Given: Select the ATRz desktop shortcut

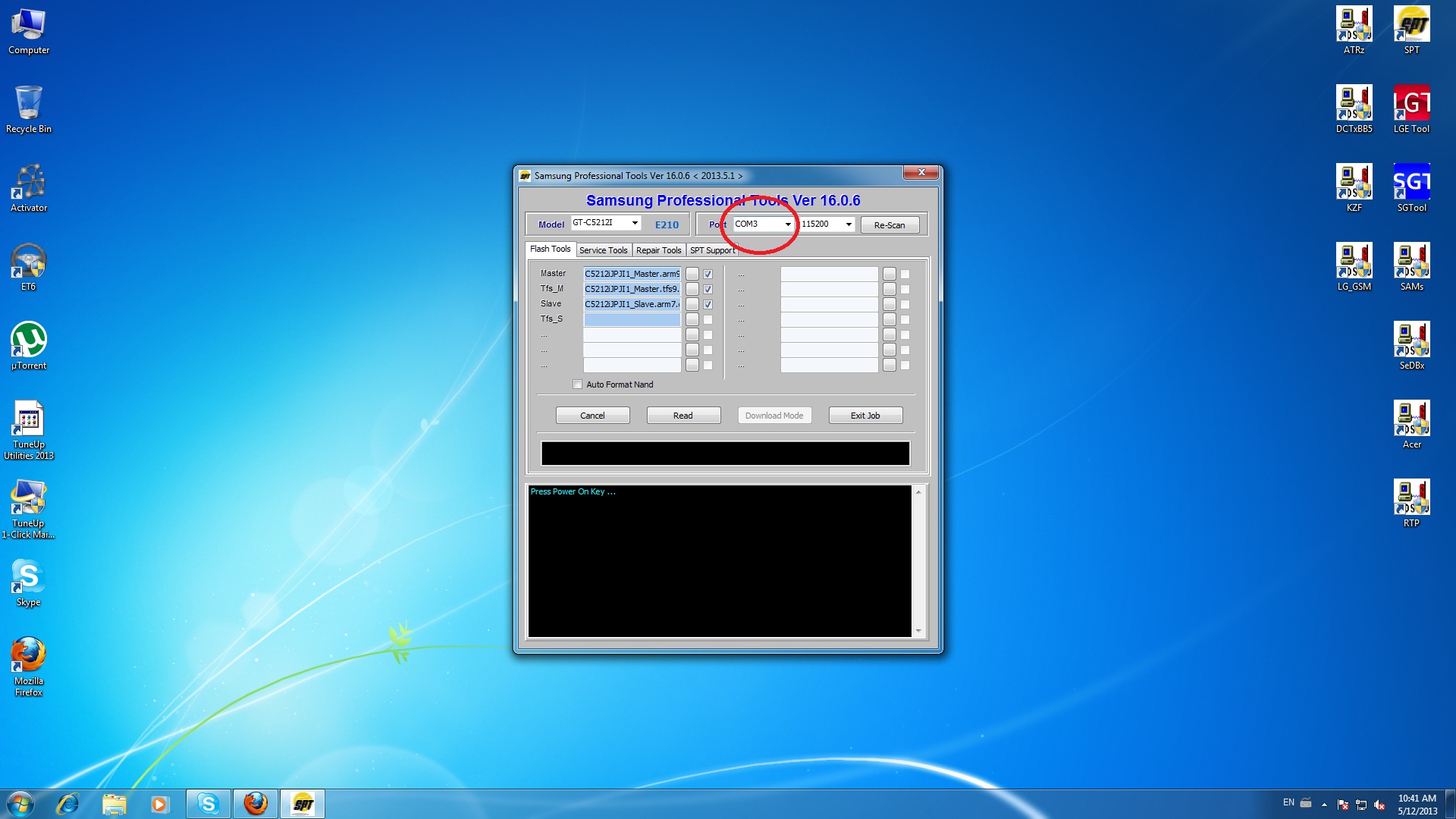Looking at the screenshot, I should pyautogui.click(x=1354, y=32).
